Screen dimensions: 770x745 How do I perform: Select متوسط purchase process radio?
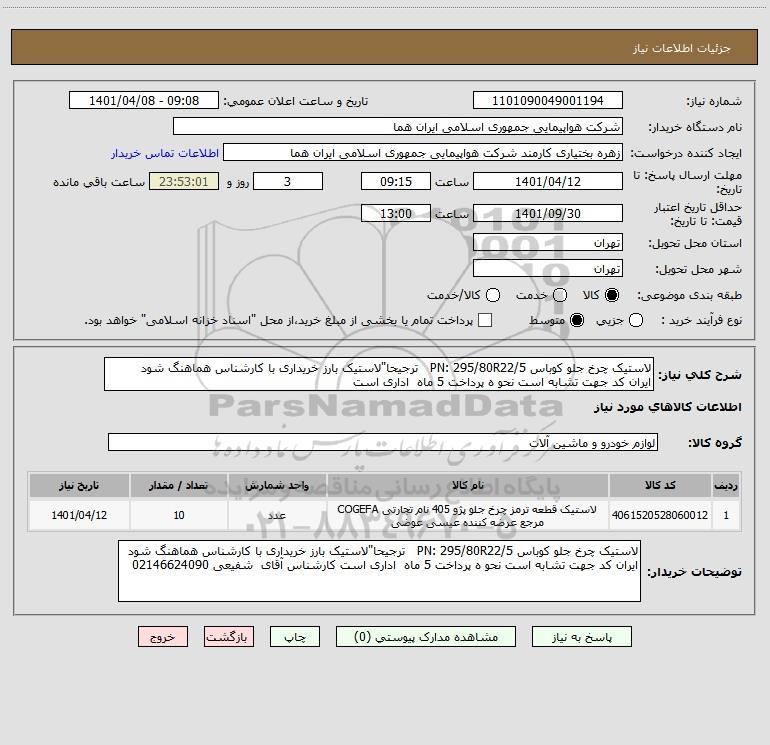click(x=577, y=320)
